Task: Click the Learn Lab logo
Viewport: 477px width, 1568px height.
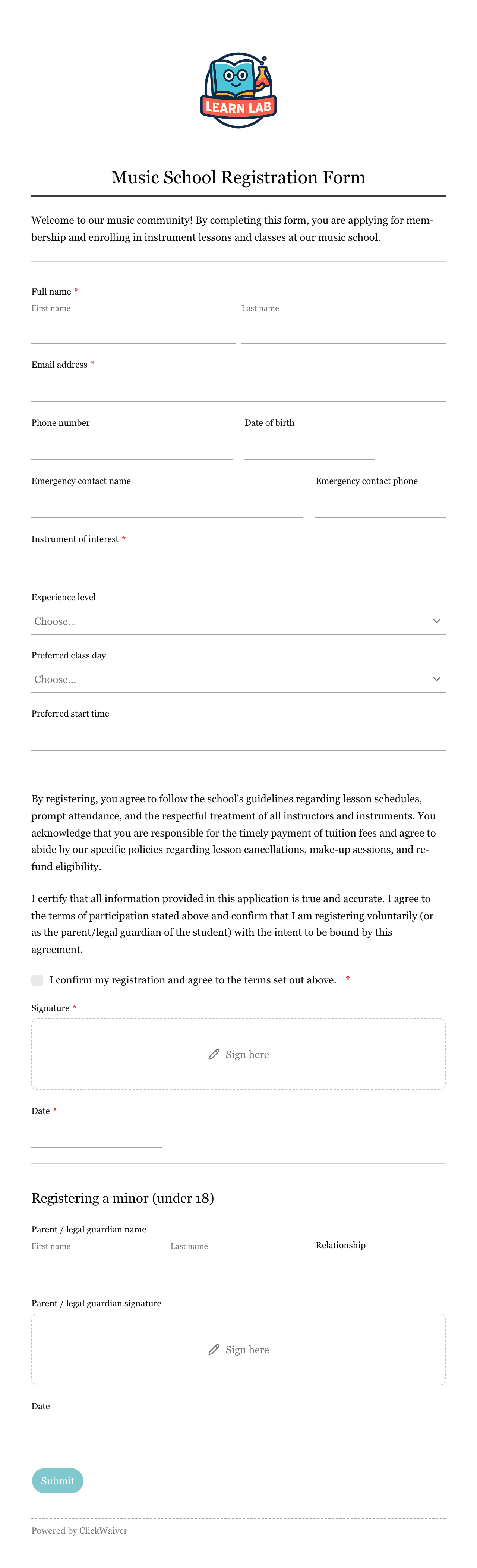Action: (x=238, y=90)
